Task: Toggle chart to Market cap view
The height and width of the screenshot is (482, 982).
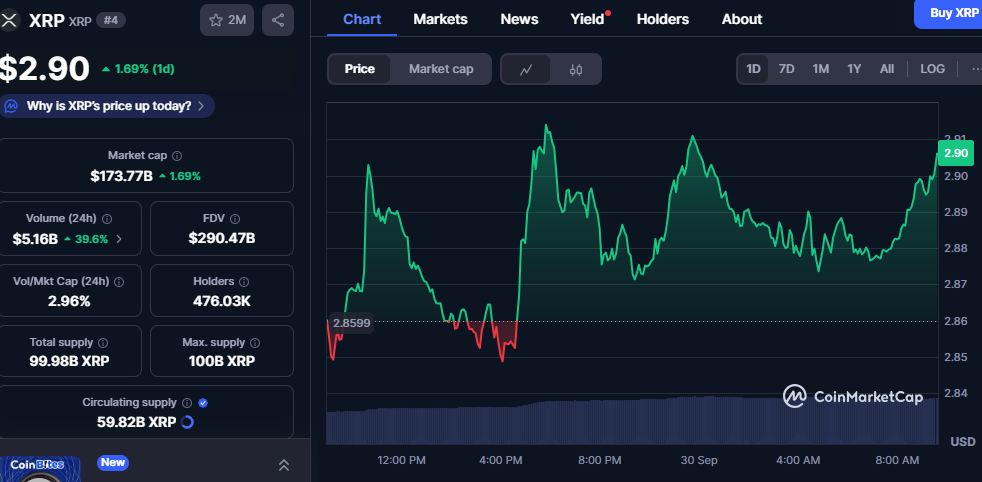Action: 441,69
